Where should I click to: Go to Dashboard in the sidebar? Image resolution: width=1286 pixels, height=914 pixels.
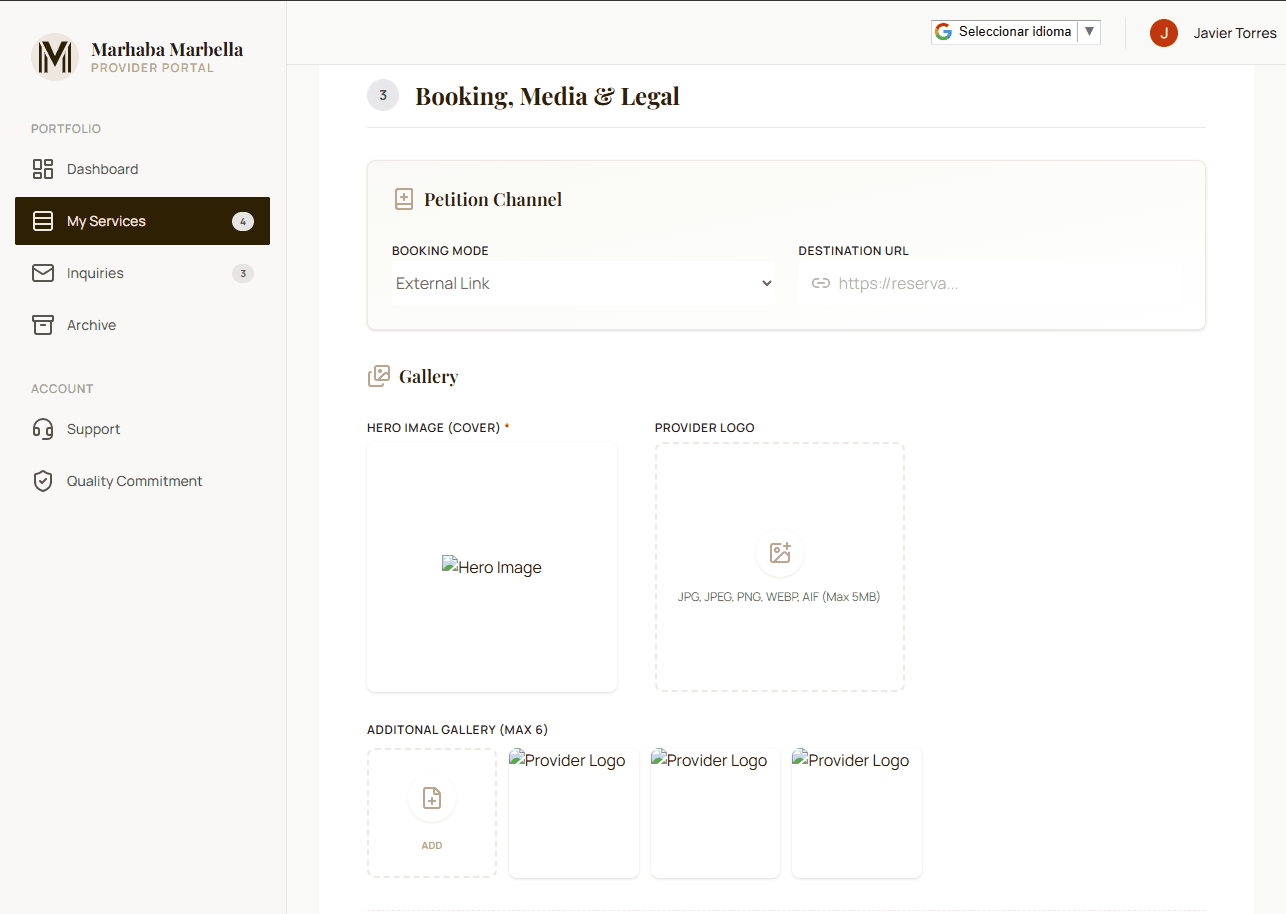142,169
